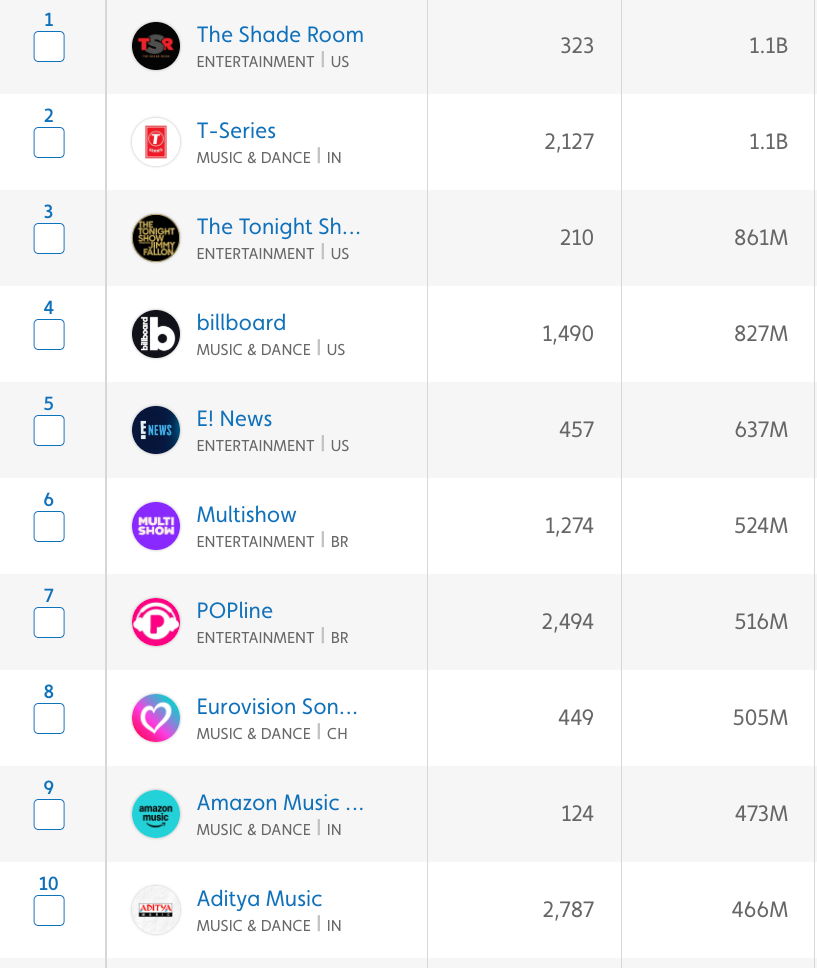Image resolution: width=817 pixels, height=968 pixels.
Task: Click the POPline name link
Action: pyautogui.click(x=234, y=611)
